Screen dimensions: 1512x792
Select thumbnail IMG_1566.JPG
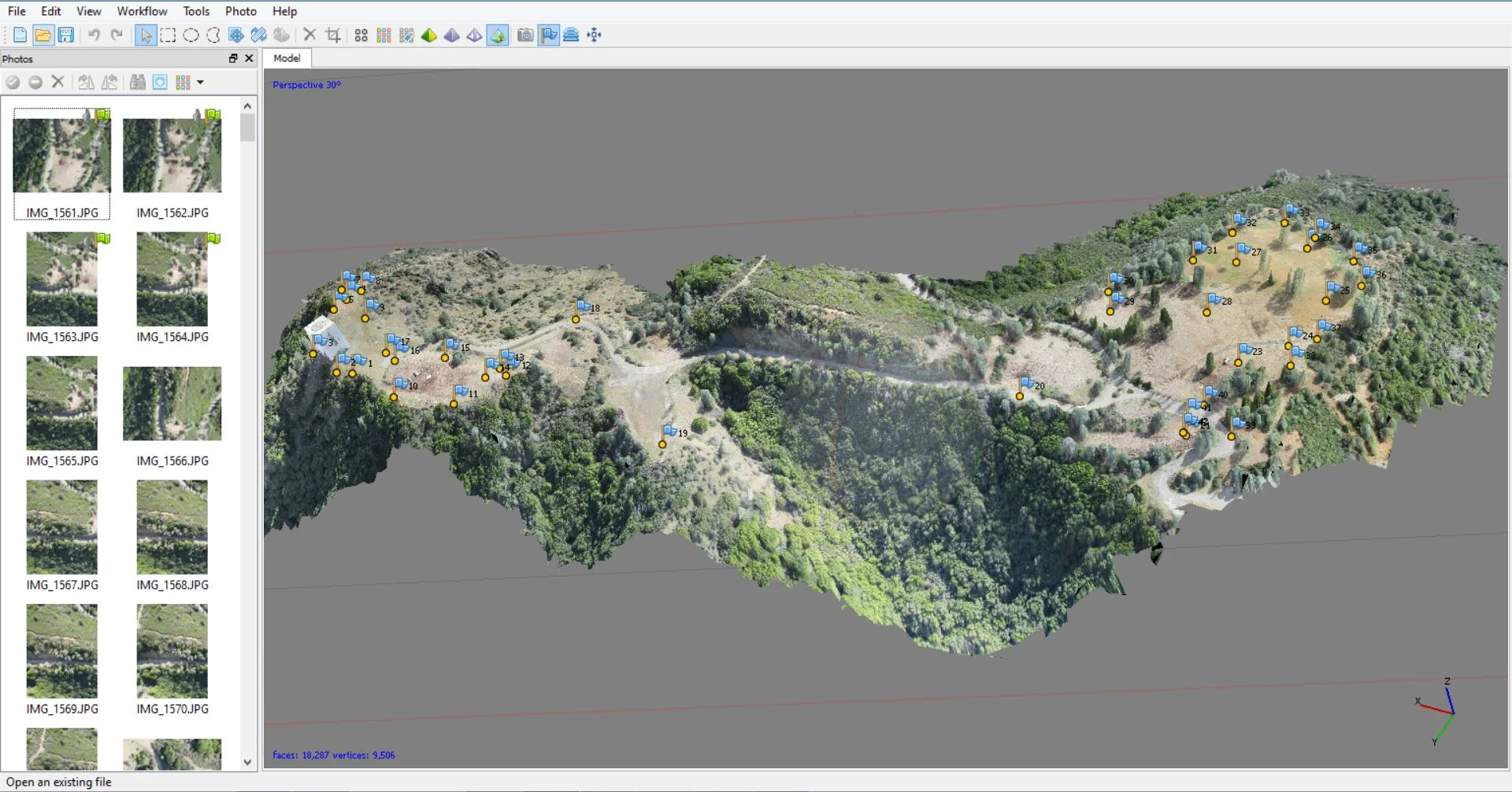pos(172,403)
